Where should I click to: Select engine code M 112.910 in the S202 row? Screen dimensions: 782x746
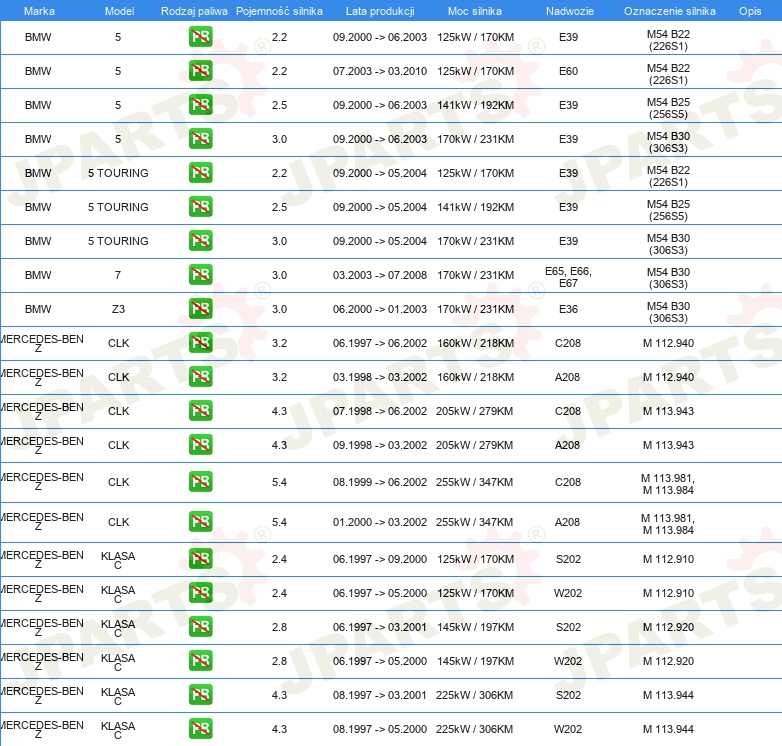click(x=668, y=559)
